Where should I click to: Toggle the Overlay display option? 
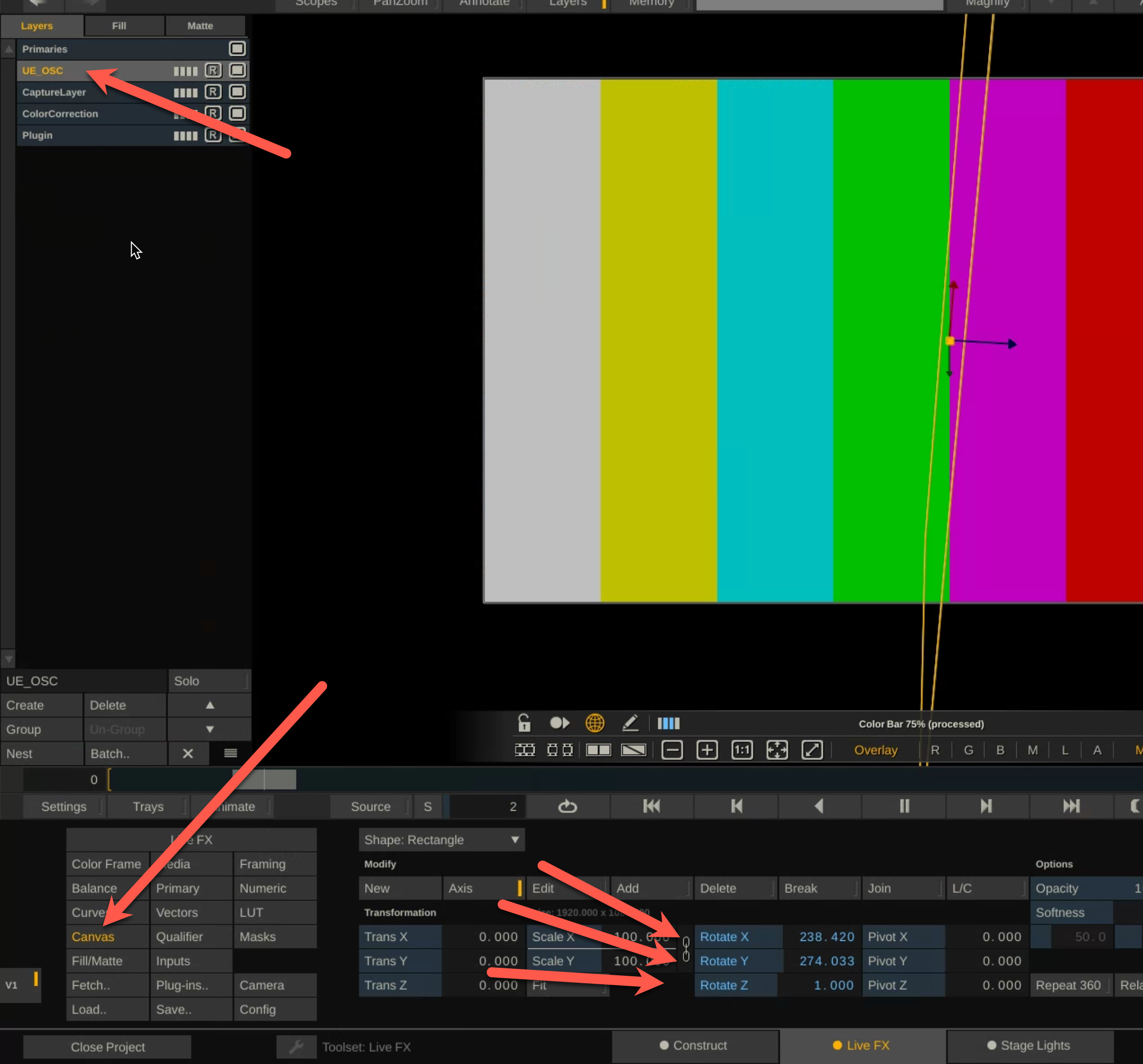click(875, 749)
